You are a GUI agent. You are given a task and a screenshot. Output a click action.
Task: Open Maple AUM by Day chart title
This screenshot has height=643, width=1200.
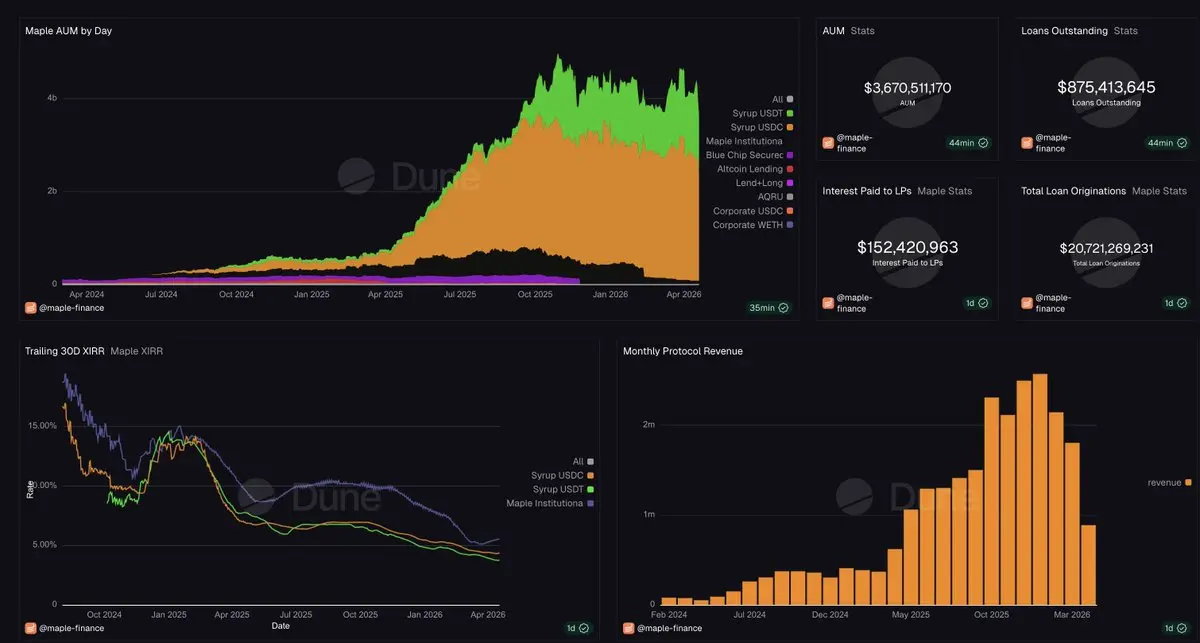click(68, 31)
